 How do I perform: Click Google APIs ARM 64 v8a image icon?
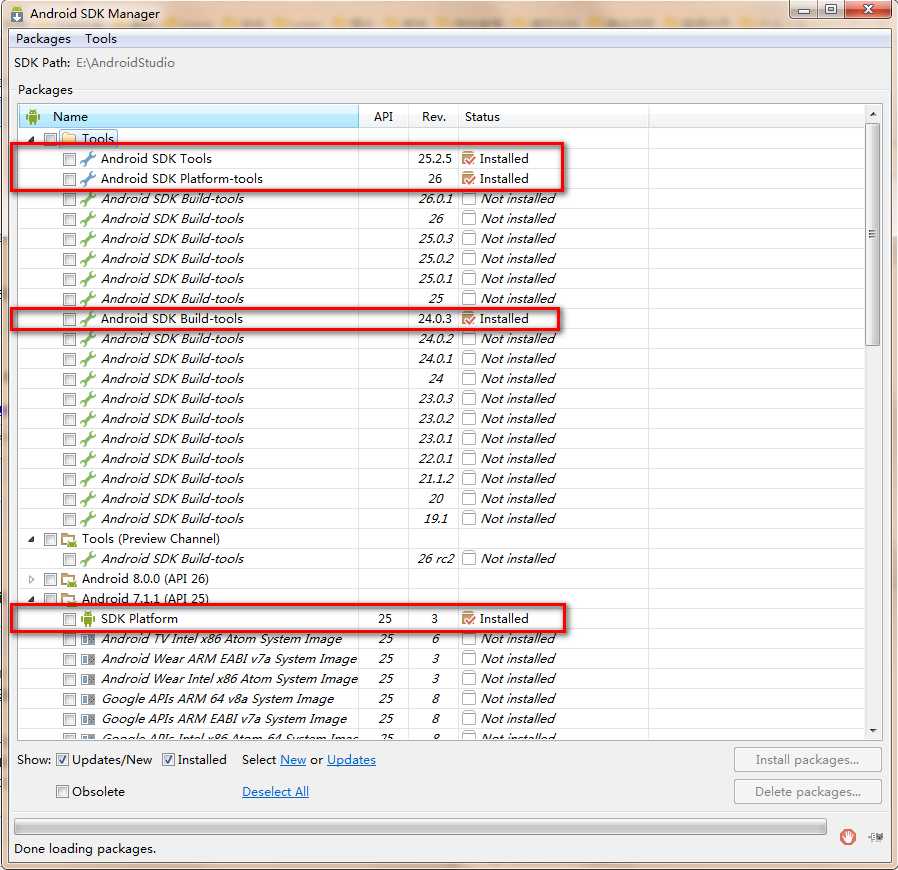[x=88, y=699]
